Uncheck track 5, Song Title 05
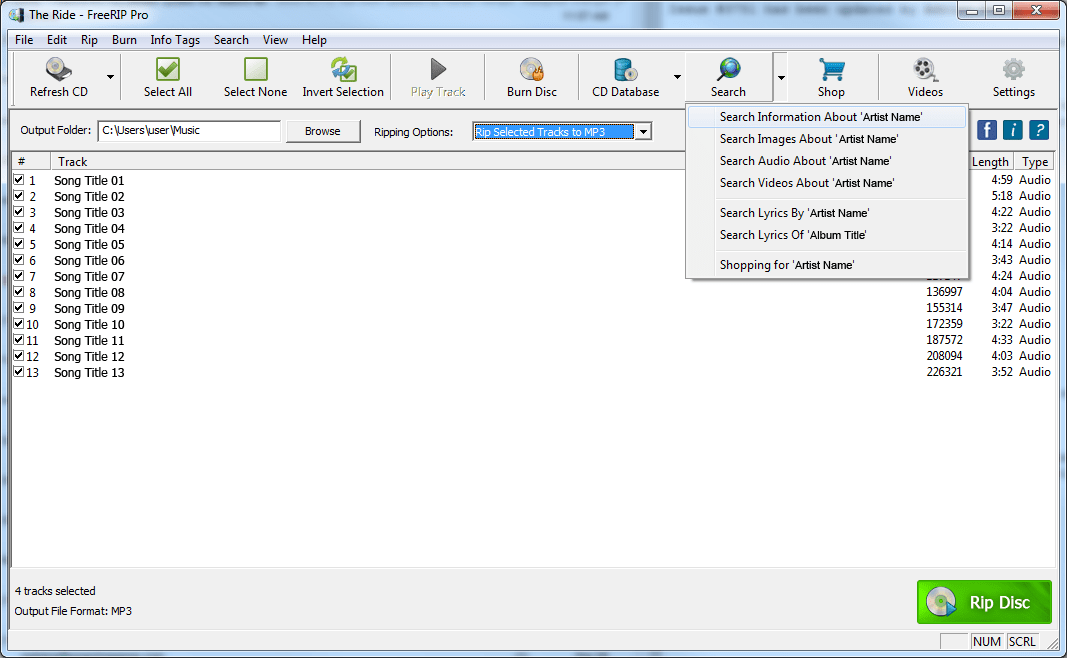 (18, 244)
